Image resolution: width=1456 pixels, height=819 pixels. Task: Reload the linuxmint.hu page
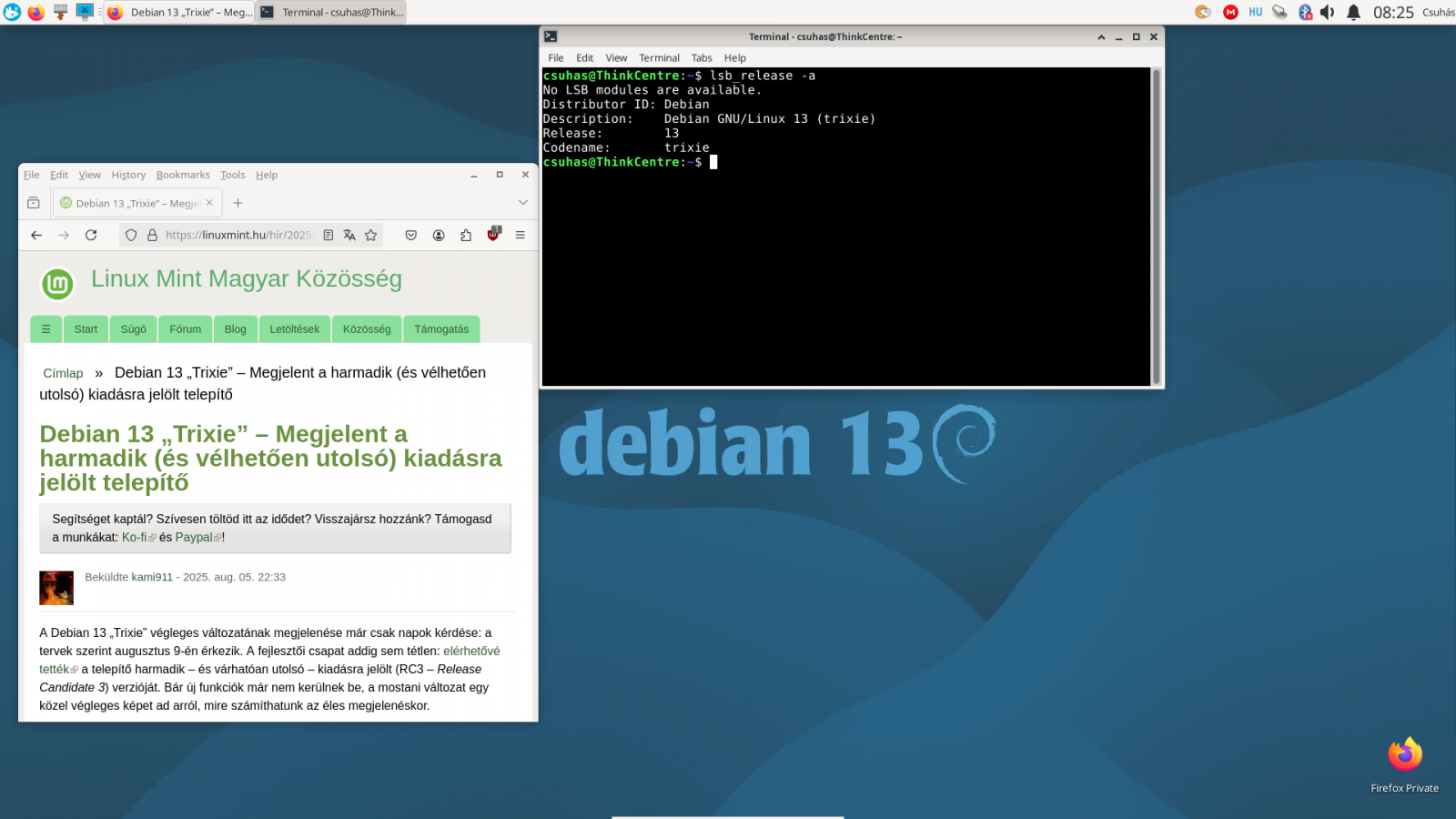point(91,235)
